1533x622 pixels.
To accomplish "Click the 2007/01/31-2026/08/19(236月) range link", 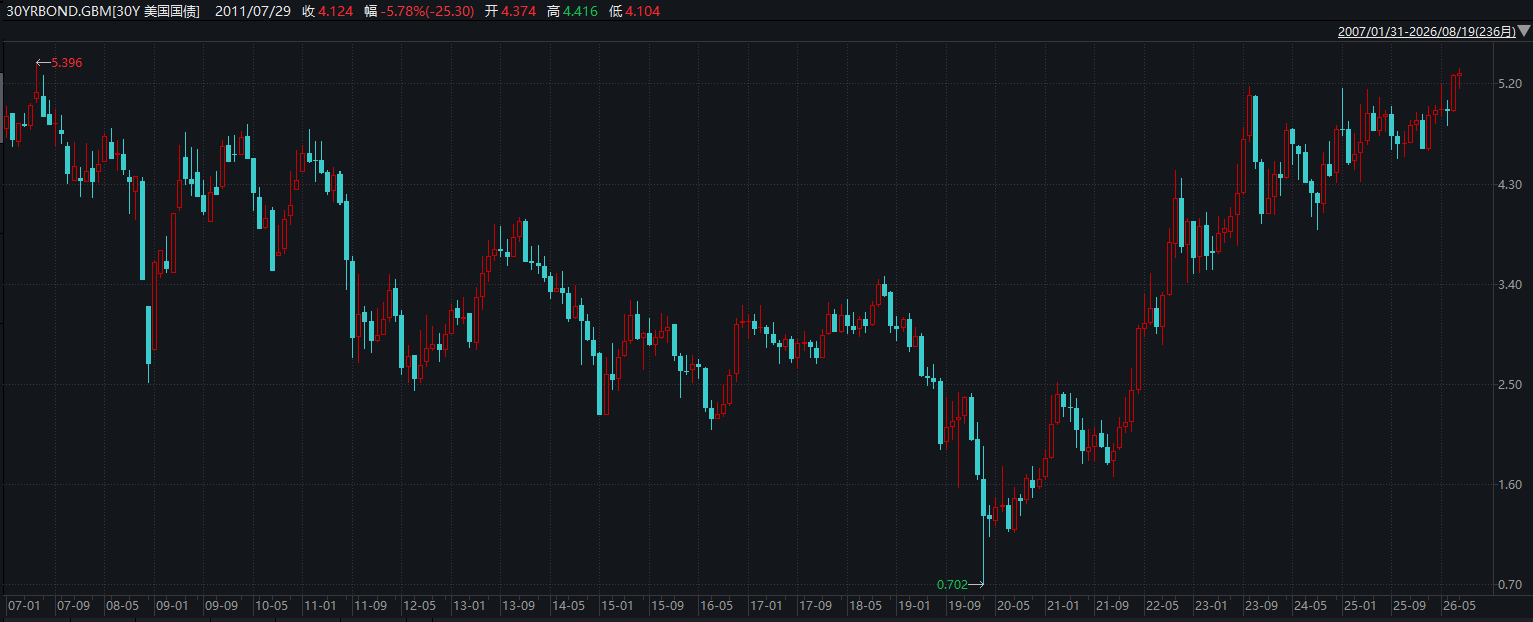I will pyautogui.click(x=1427, y=32).
